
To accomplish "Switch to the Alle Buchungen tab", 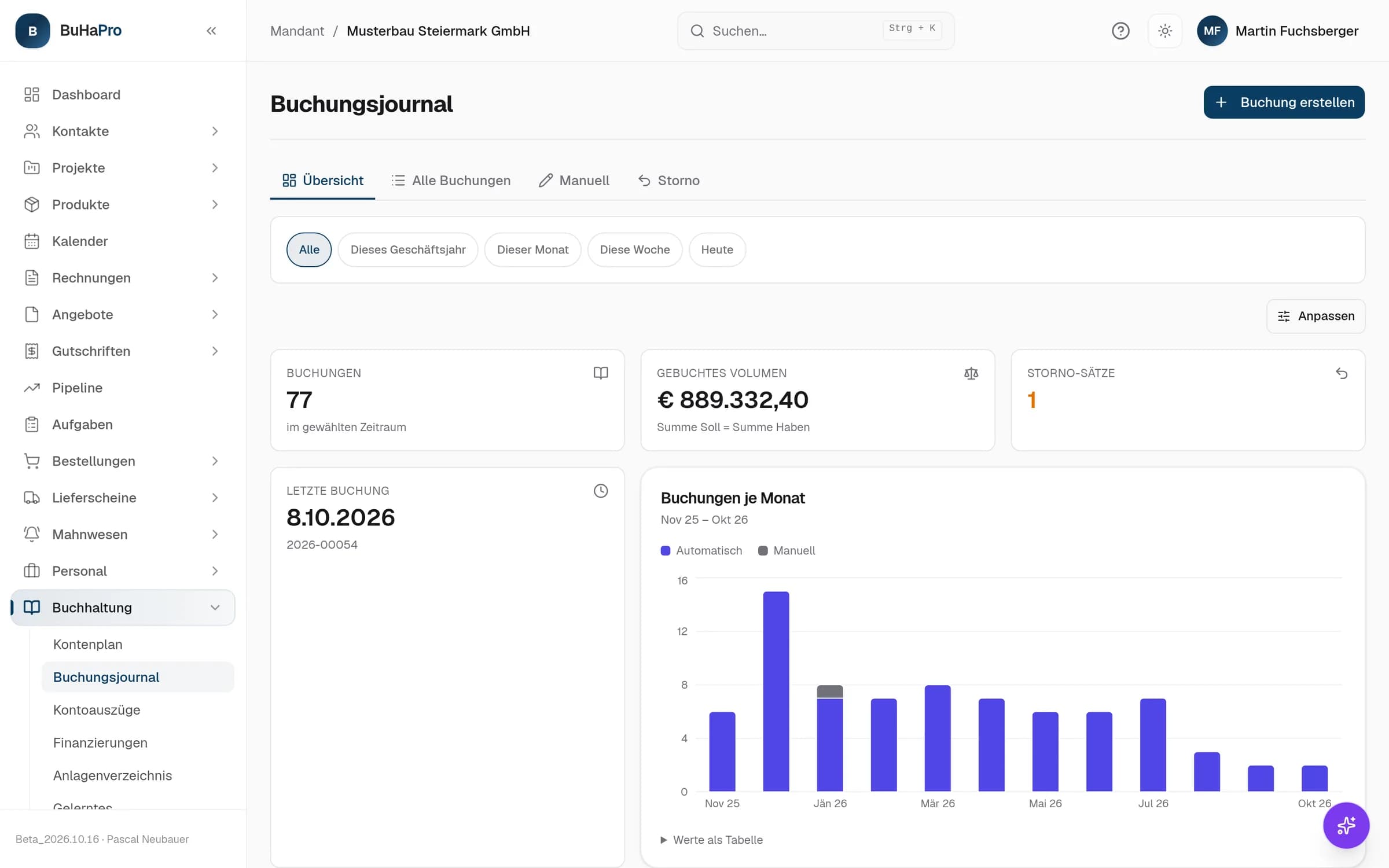I will (451, 181).
